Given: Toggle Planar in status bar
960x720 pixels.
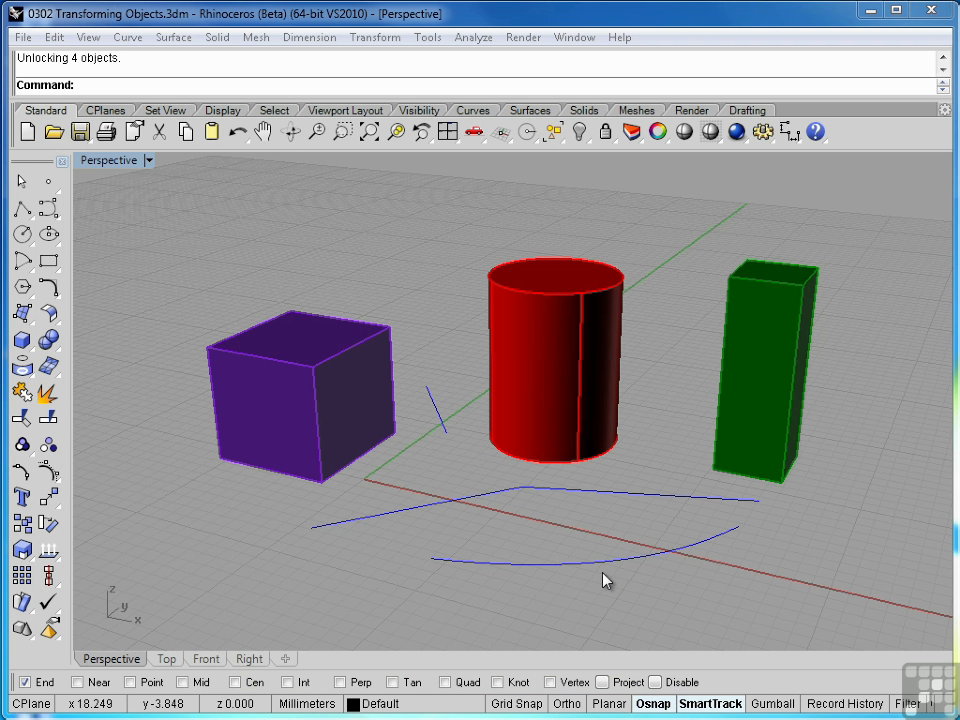Looking at the screenshot, I should 609,704.
